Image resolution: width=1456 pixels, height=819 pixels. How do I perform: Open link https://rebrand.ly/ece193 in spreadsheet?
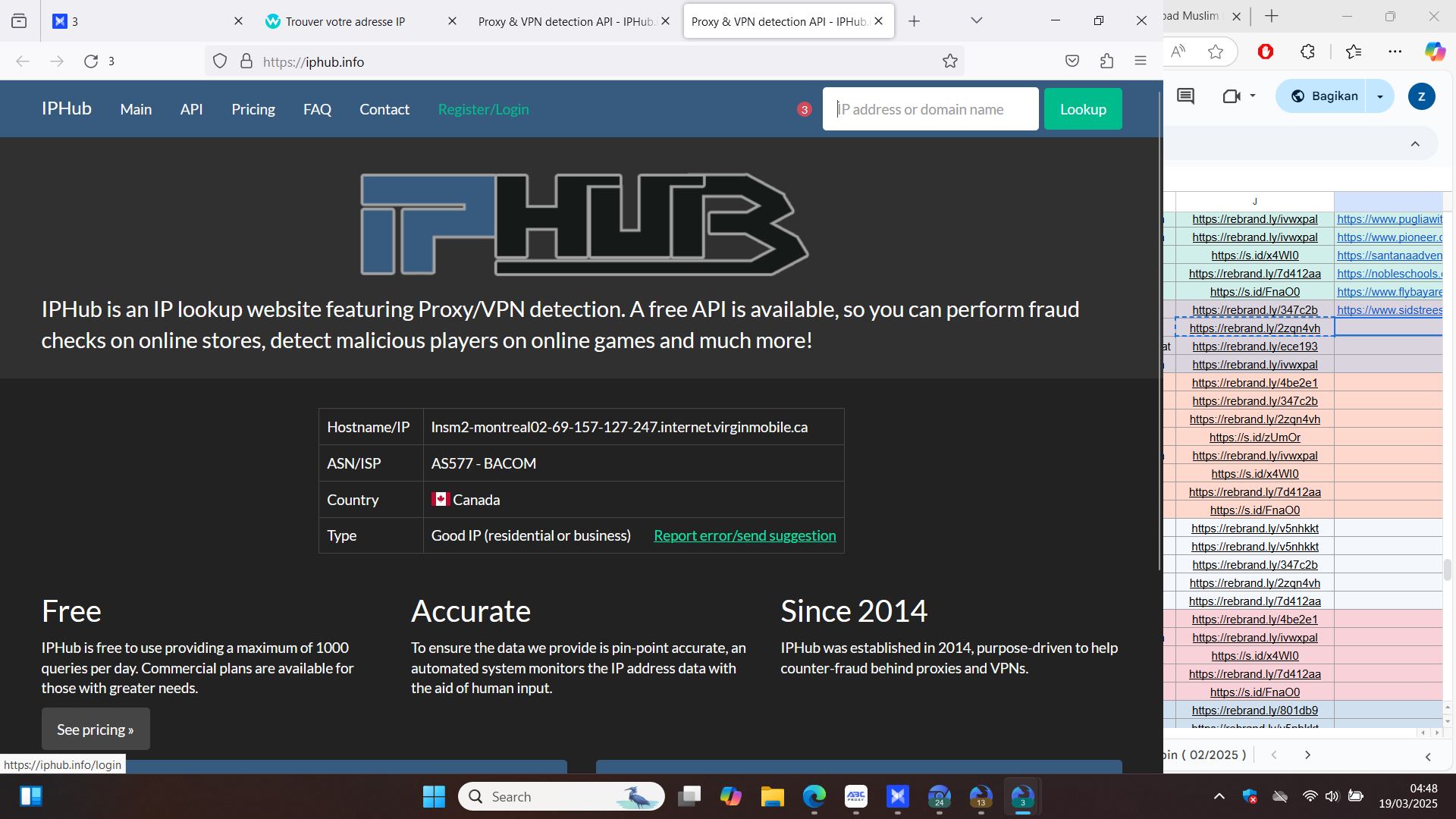1255,347
